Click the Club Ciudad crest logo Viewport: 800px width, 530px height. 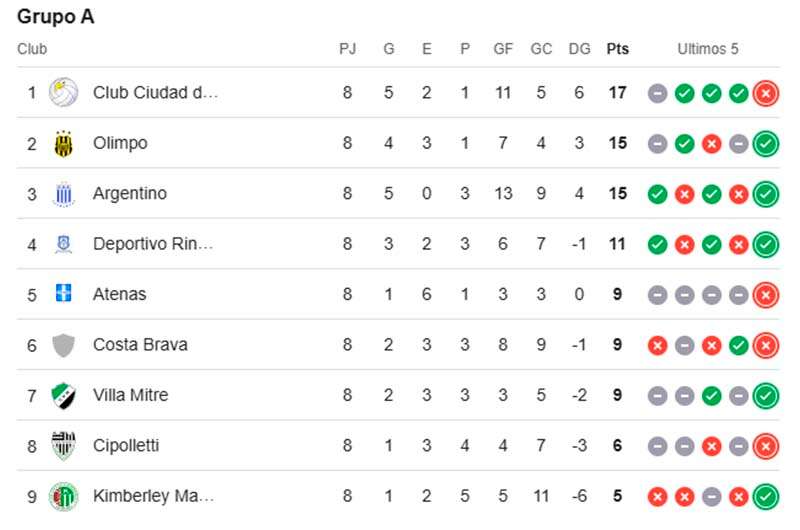[x=63, y=92]
